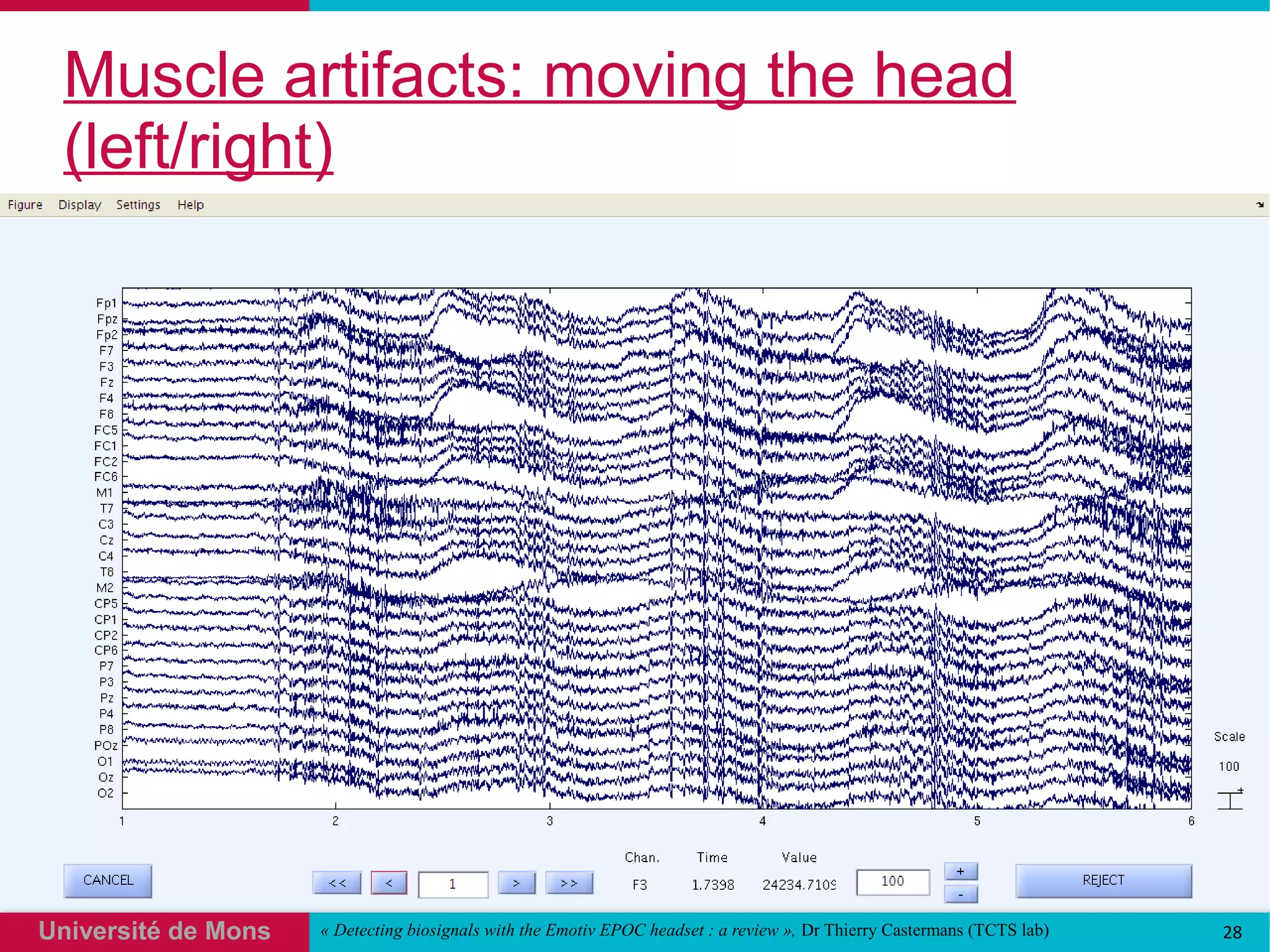Click the page number field showing 1
Image resolution: width=1270 pixels, height=952 pixels.
(453, 884)
